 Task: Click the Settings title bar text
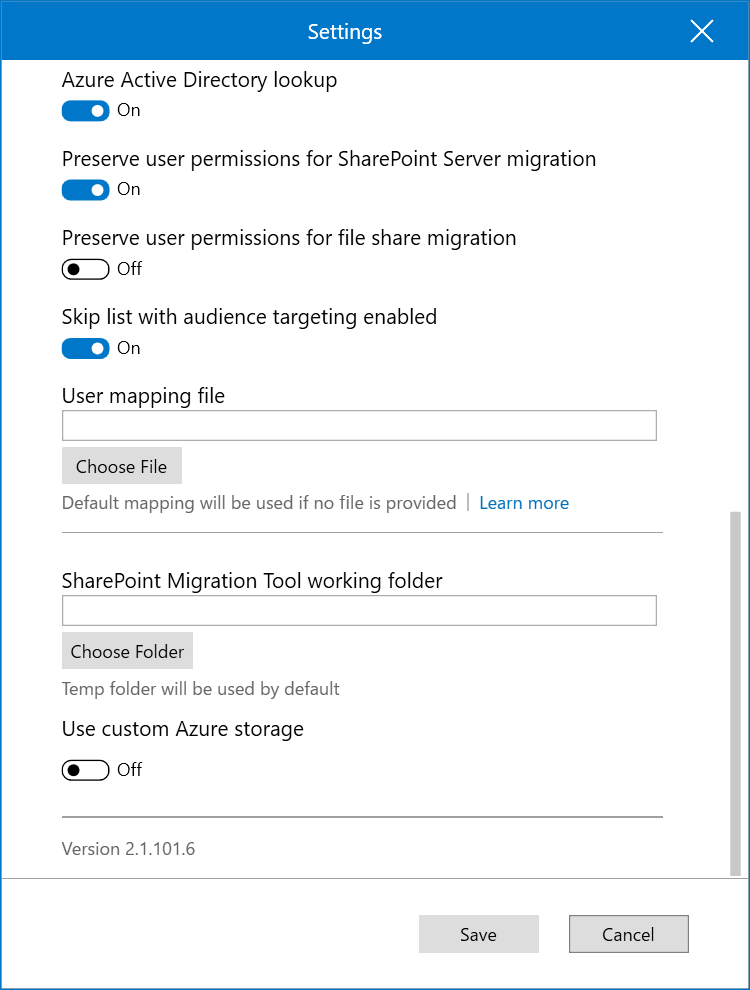click(344, 31)
